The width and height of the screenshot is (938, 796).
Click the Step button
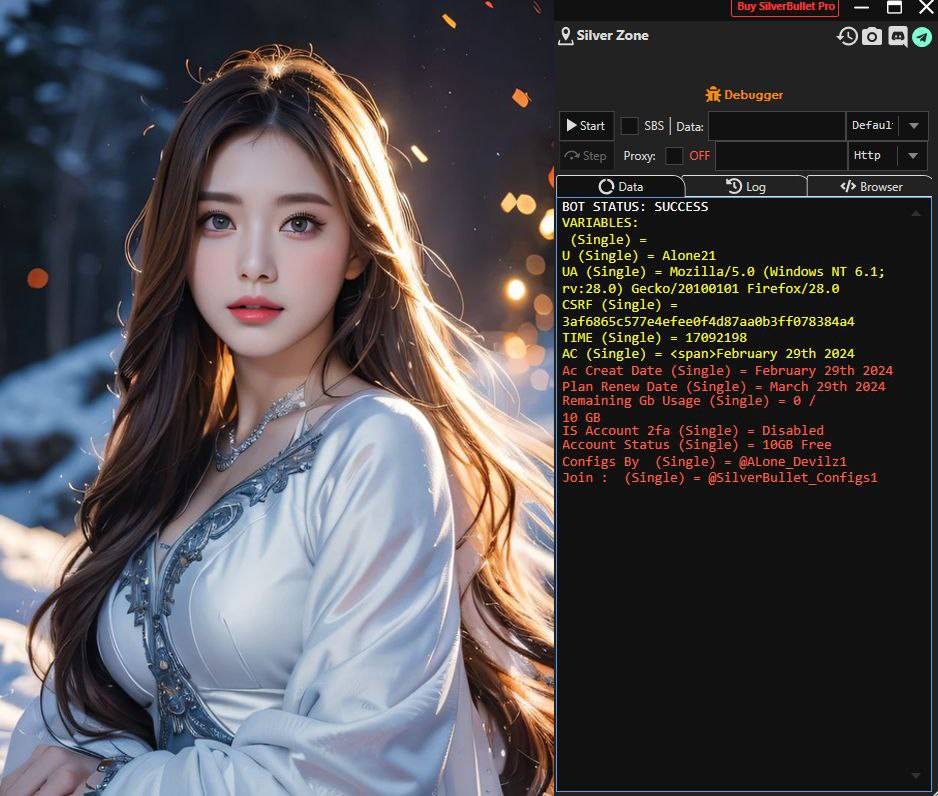586,155
